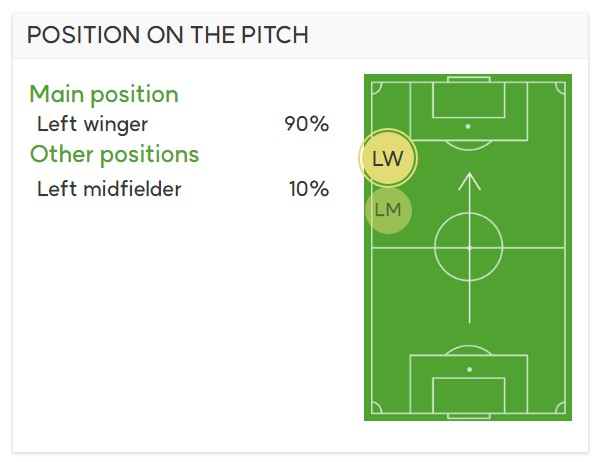
Task: Click the 10% value
Action: pyautogui.click(x=309, y=189)
